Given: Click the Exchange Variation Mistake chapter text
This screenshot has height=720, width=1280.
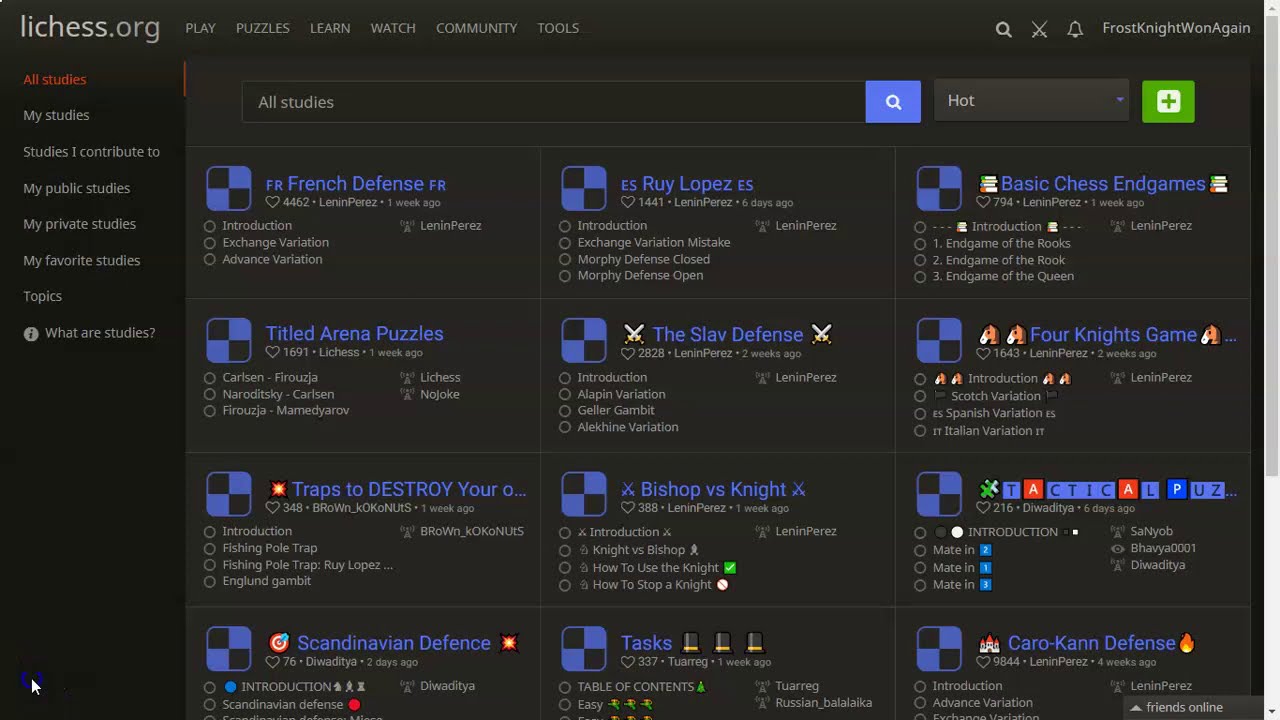Looking at the screenshot, I should click(x=654, y=242).
